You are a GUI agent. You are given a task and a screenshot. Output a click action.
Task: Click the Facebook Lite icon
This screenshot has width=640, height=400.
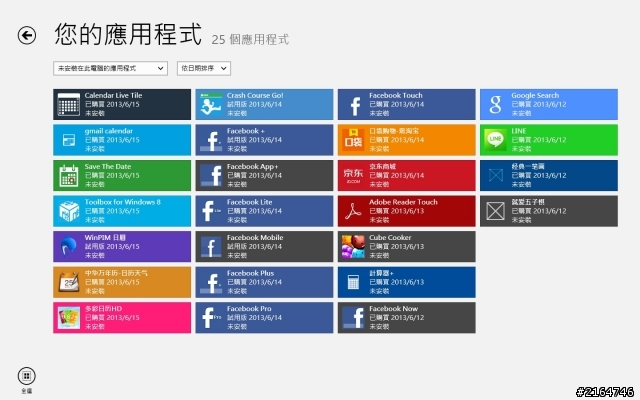pos(211,211)
